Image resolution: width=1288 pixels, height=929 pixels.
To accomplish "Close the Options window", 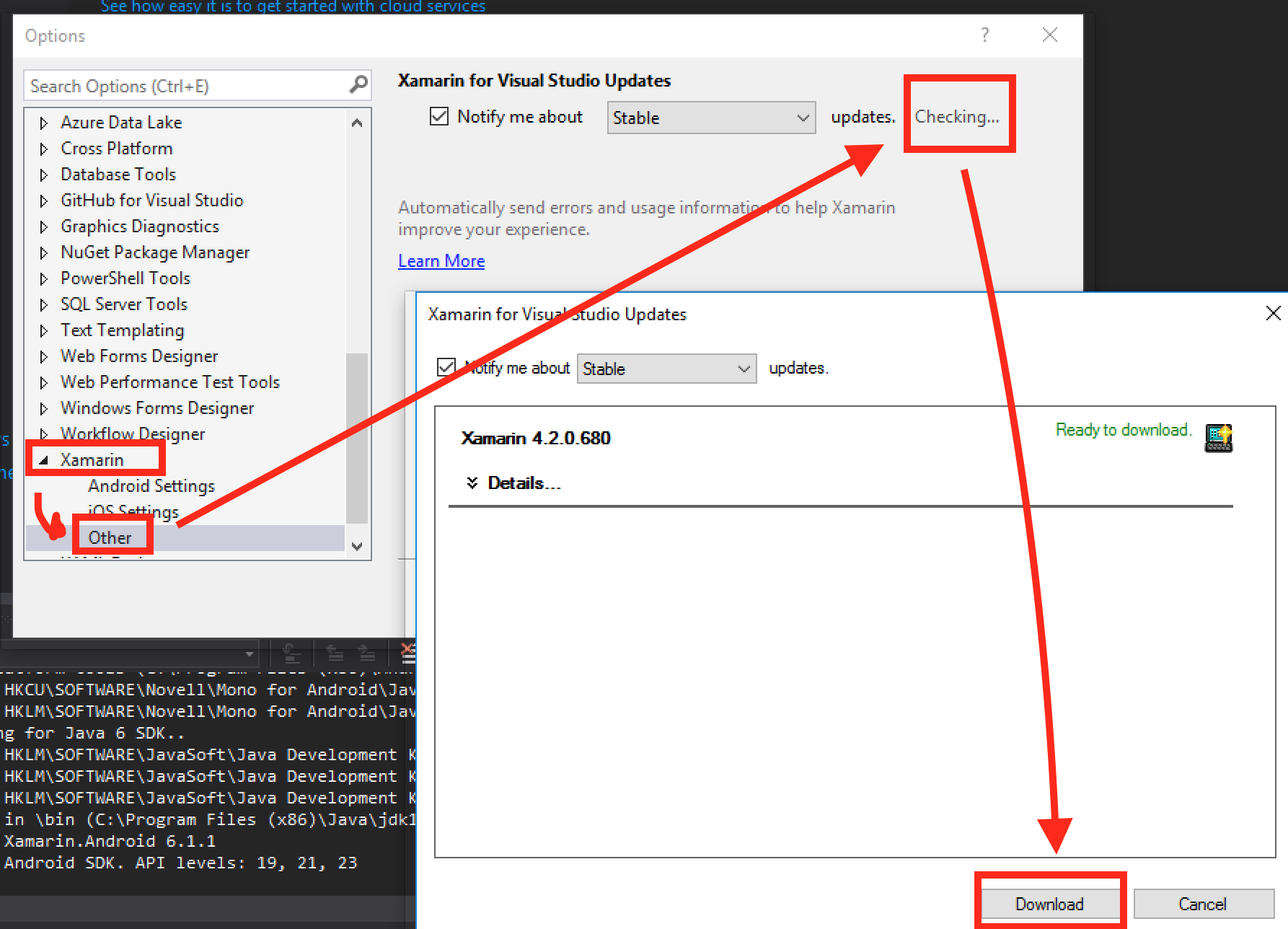I will [x=1050, y=35].
